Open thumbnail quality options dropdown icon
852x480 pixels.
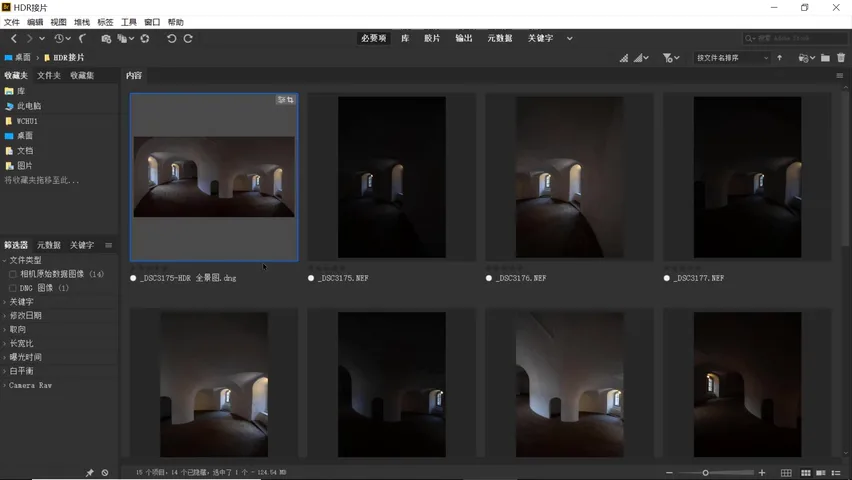(641, 58)
